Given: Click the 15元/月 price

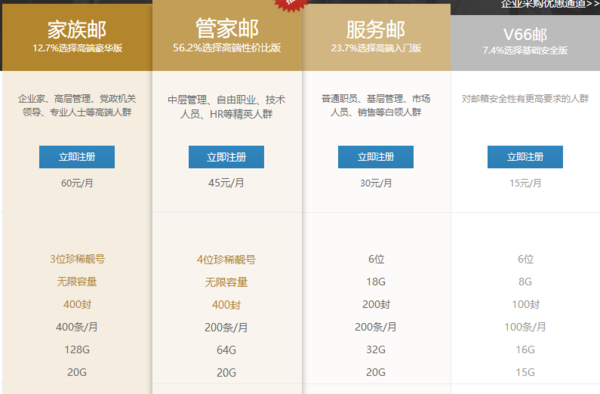Looking at the screenshot, I should (525, 183).
